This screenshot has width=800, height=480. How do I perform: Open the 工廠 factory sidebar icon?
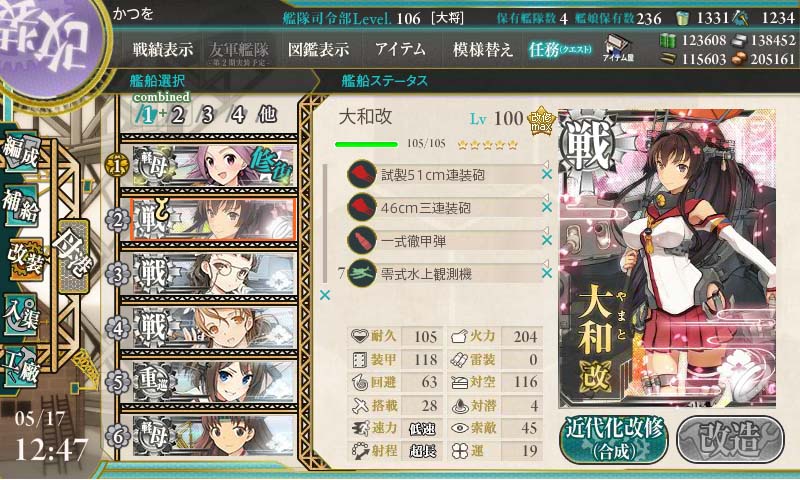click(20, 366)
